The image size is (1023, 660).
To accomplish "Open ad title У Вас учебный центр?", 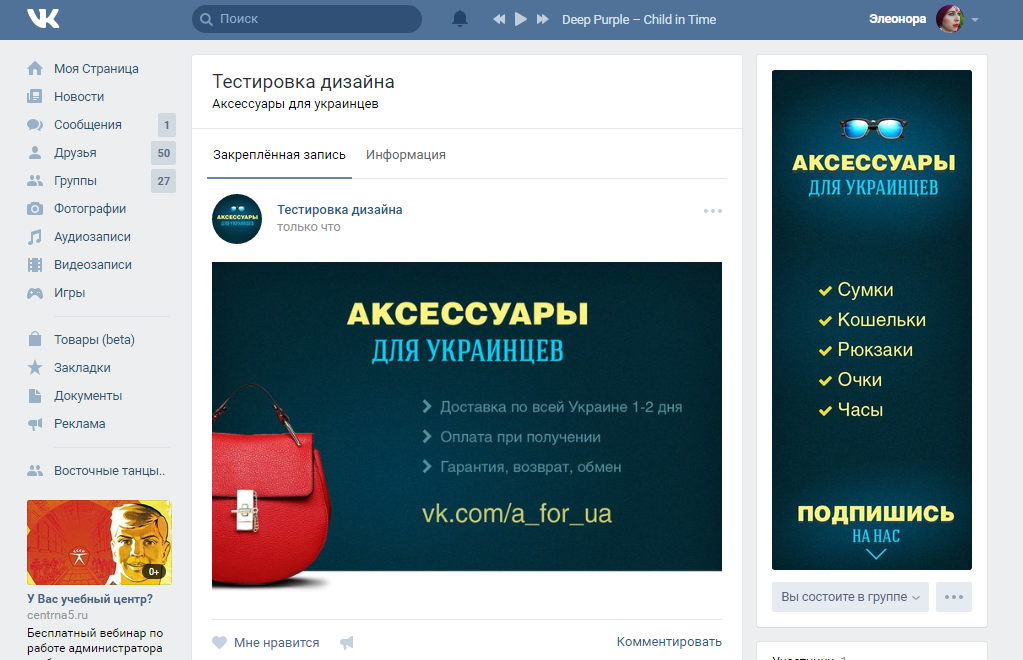I will point(89,599).
